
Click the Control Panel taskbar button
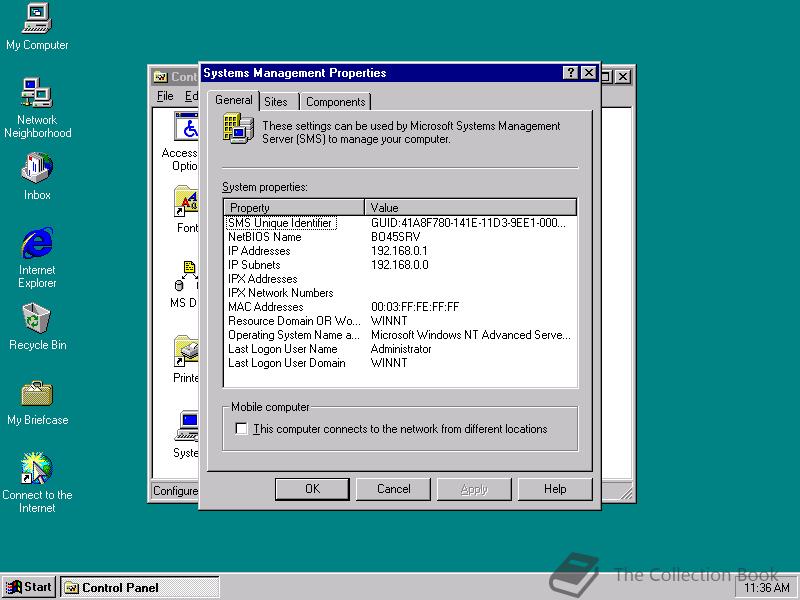click(140, 587)
